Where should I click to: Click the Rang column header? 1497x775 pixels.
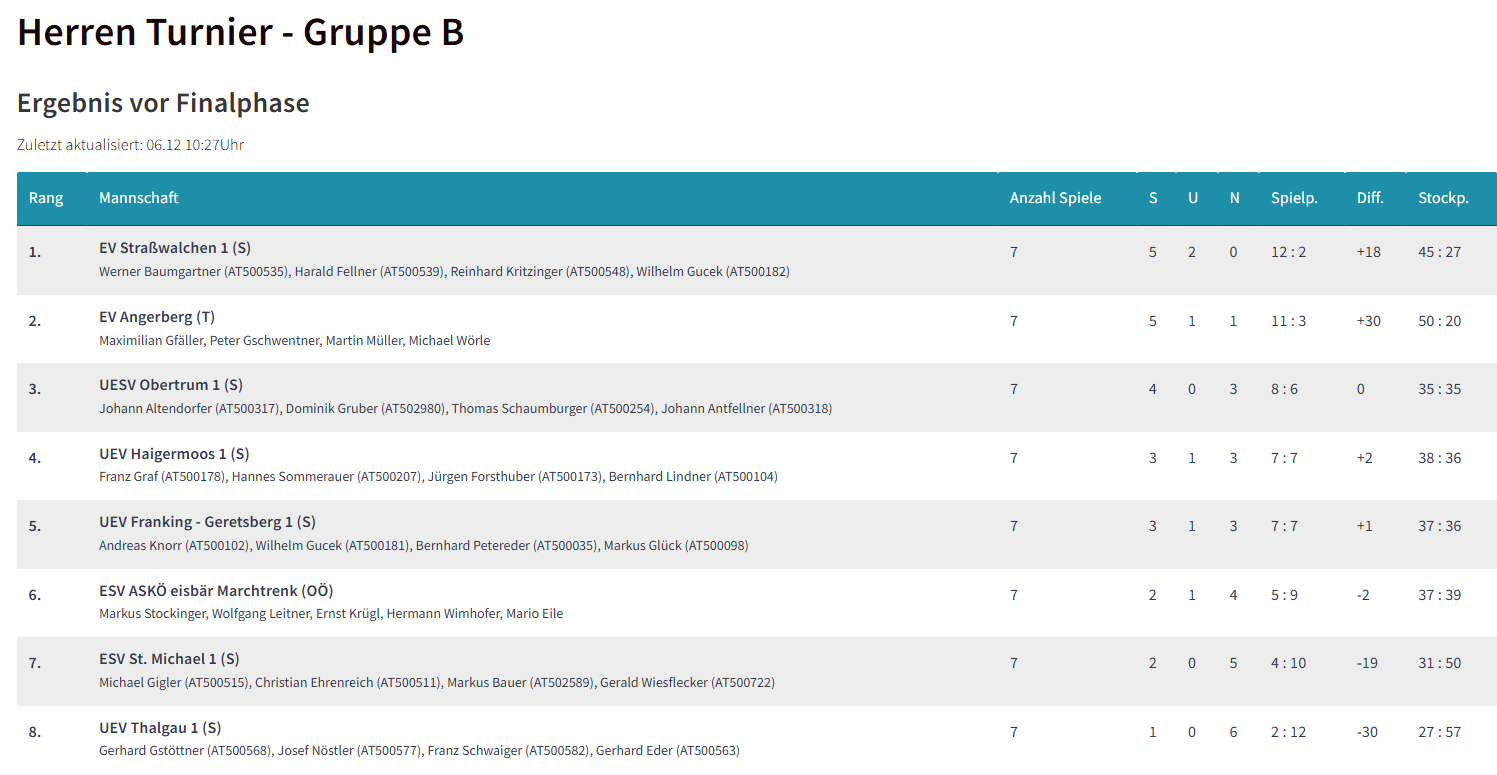[46, 198]
